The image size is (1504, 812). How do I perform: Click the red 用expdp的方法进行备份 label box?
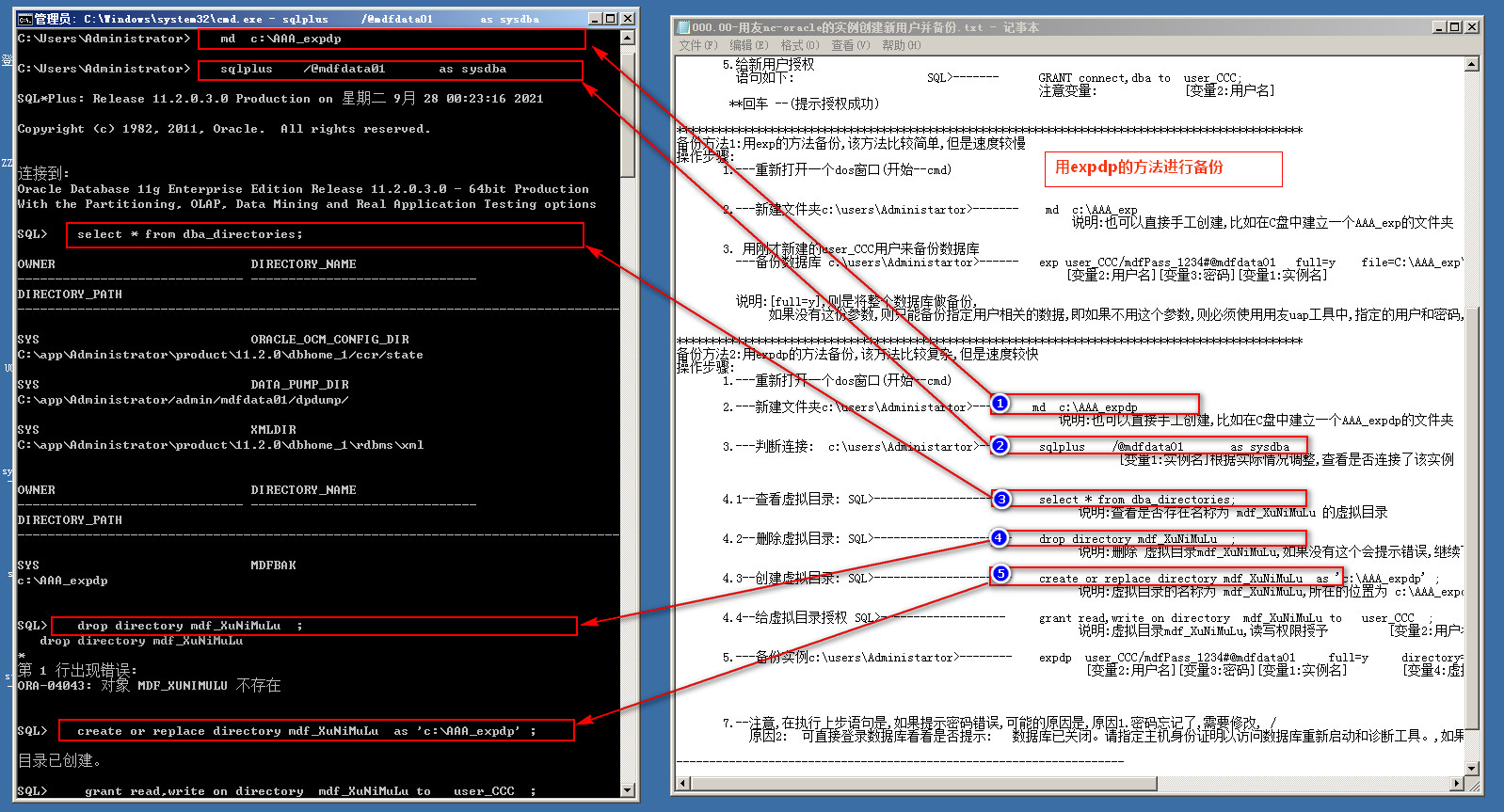(x=1162, y=168)
